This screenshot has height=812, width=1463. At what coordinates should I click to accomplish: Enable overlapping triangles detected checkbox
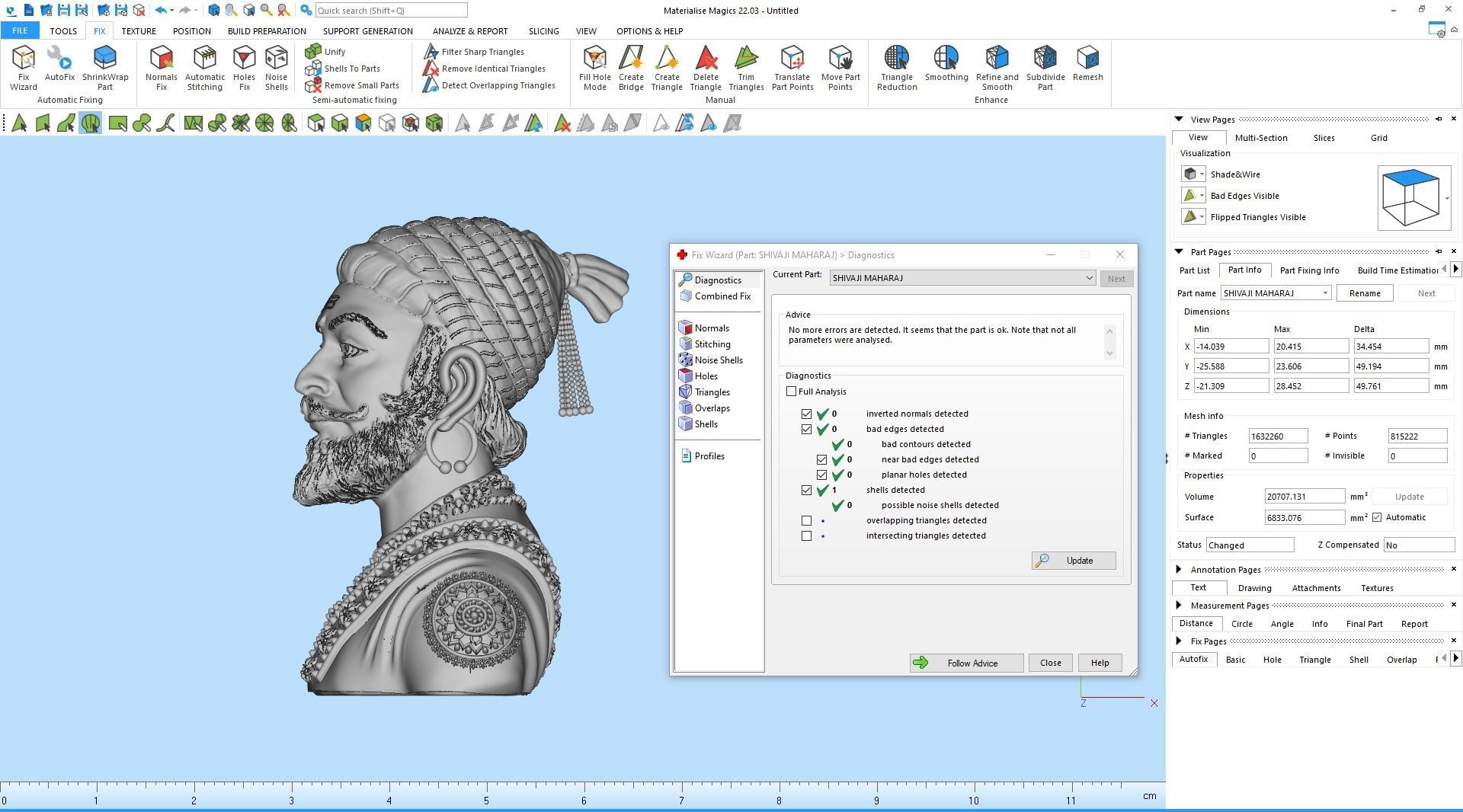(806, 520)
